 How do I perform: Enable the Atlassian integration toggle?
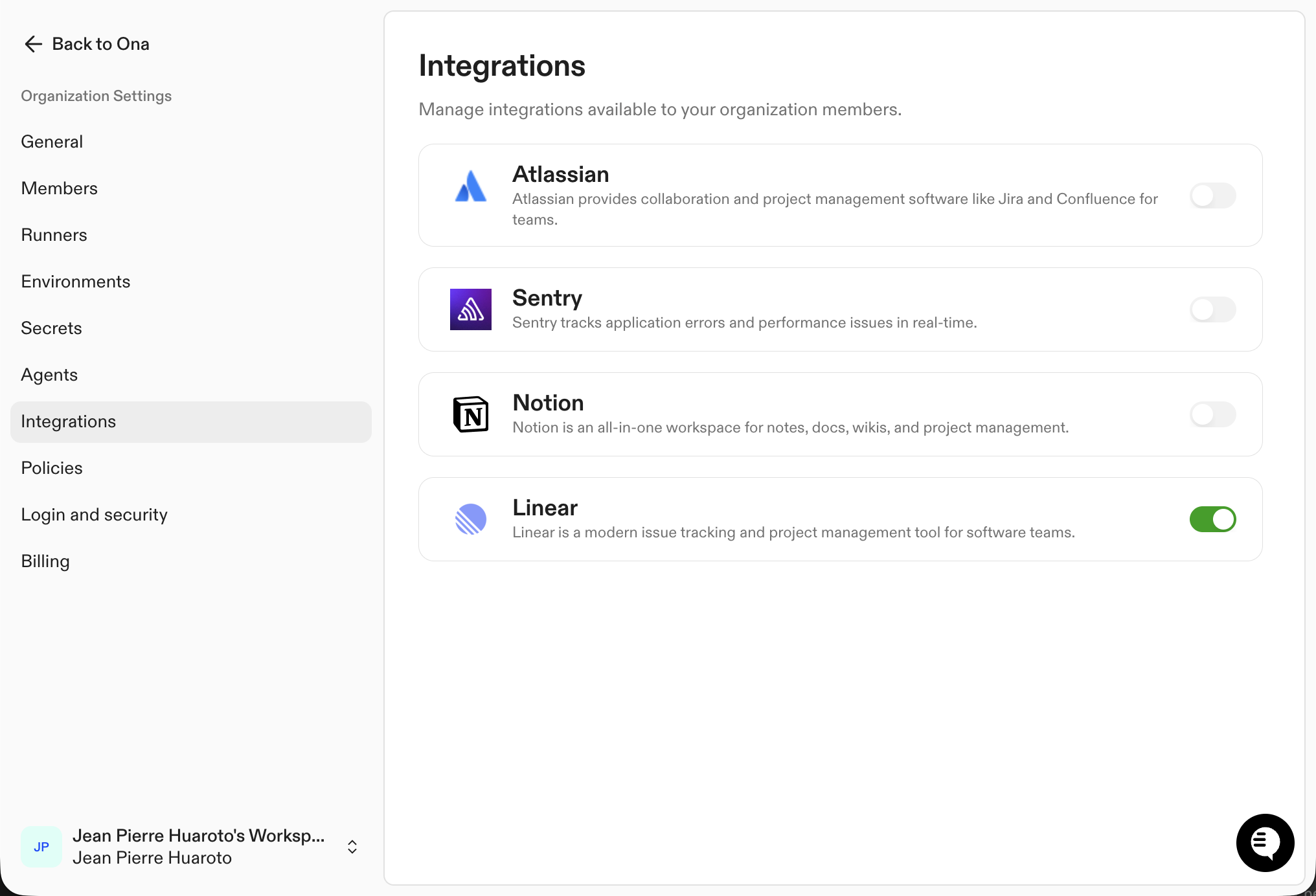point(1212,195)
